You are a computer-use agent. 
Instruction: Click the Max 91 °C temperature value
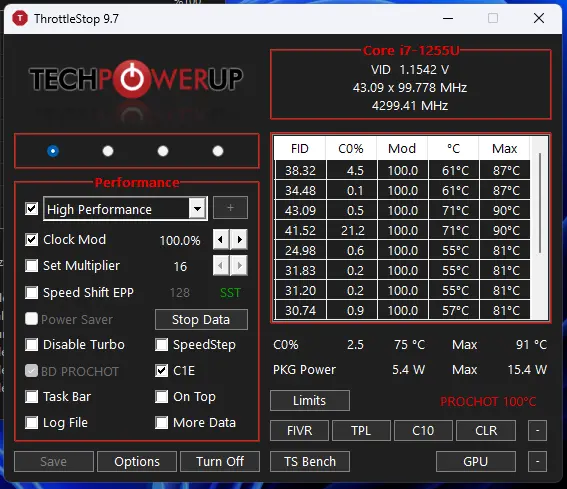click(531, 345)
